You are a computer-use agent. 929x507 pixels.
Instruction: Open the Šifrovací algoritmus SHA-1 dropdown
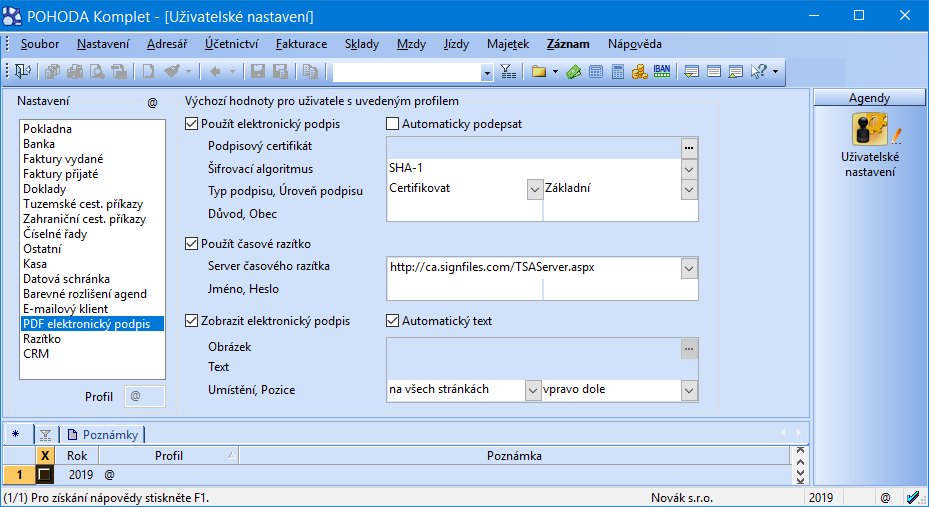point(688,169)
